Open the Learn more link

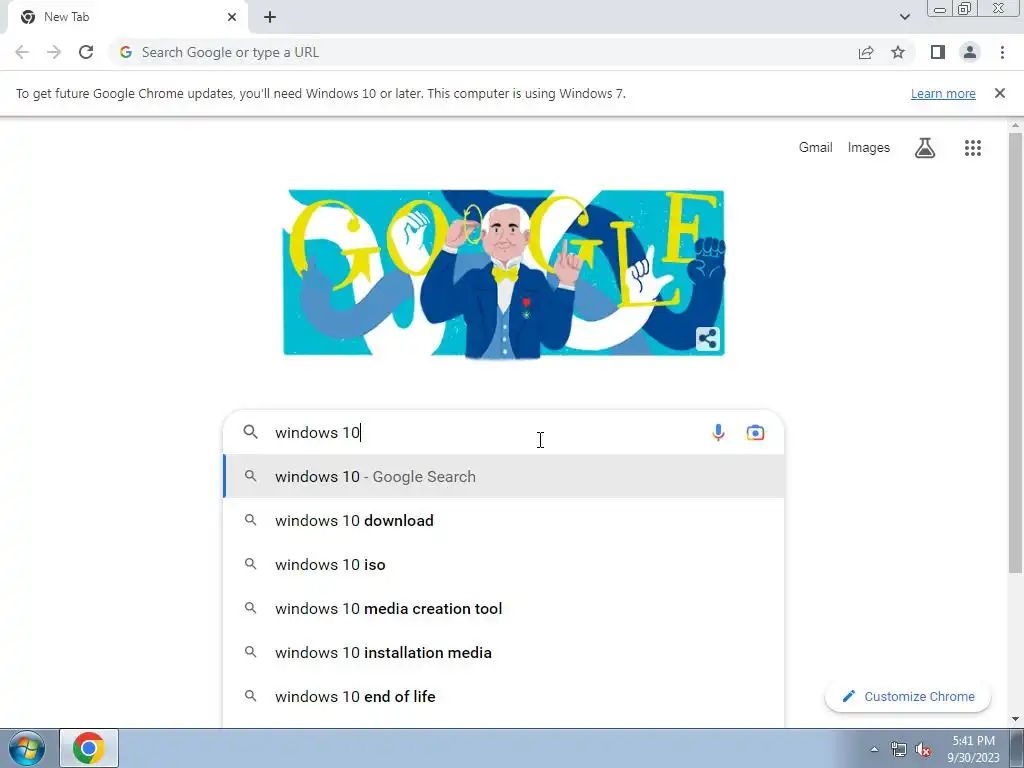tap(943, 93)
